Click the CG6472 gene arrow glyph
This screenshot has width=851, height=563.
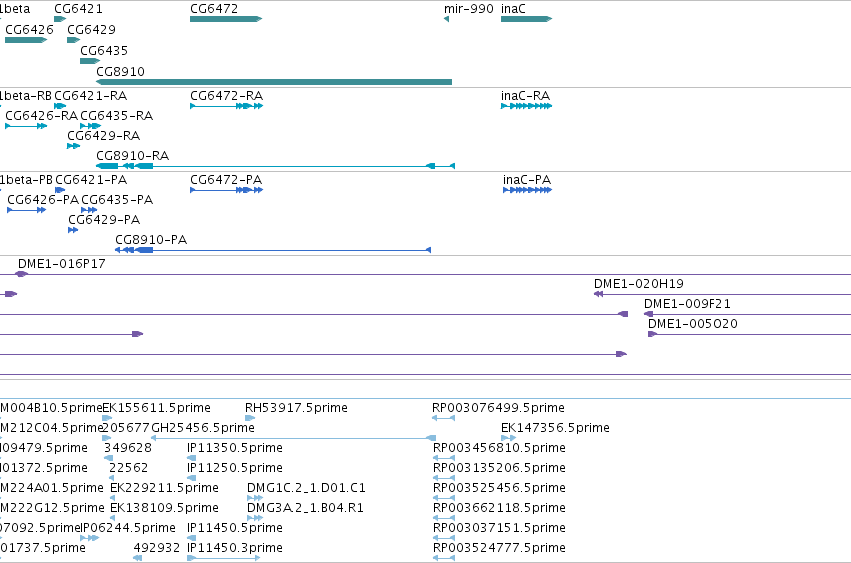click(226, 19)
